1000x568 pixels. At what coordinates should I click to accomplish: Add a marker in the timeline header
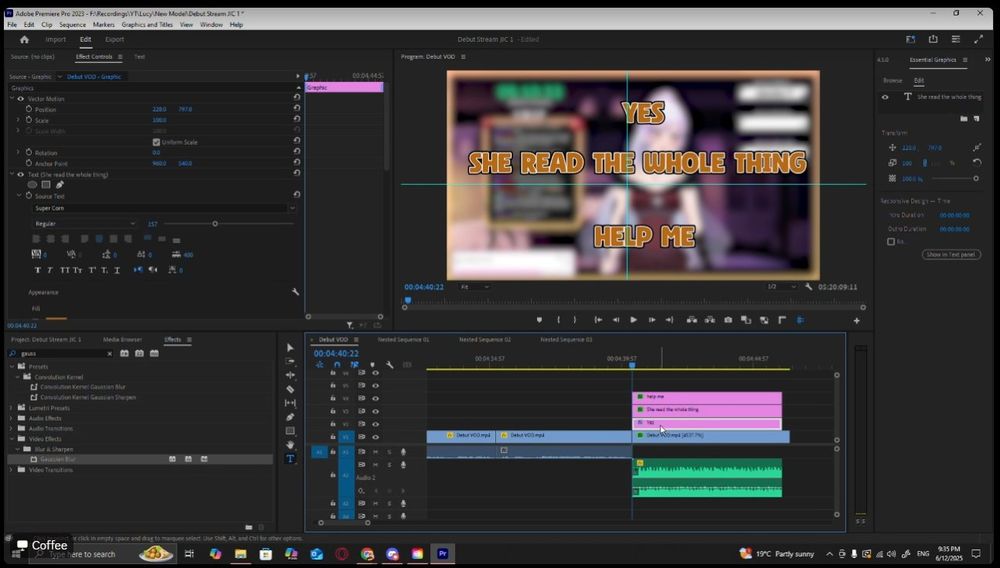[372, 365]
